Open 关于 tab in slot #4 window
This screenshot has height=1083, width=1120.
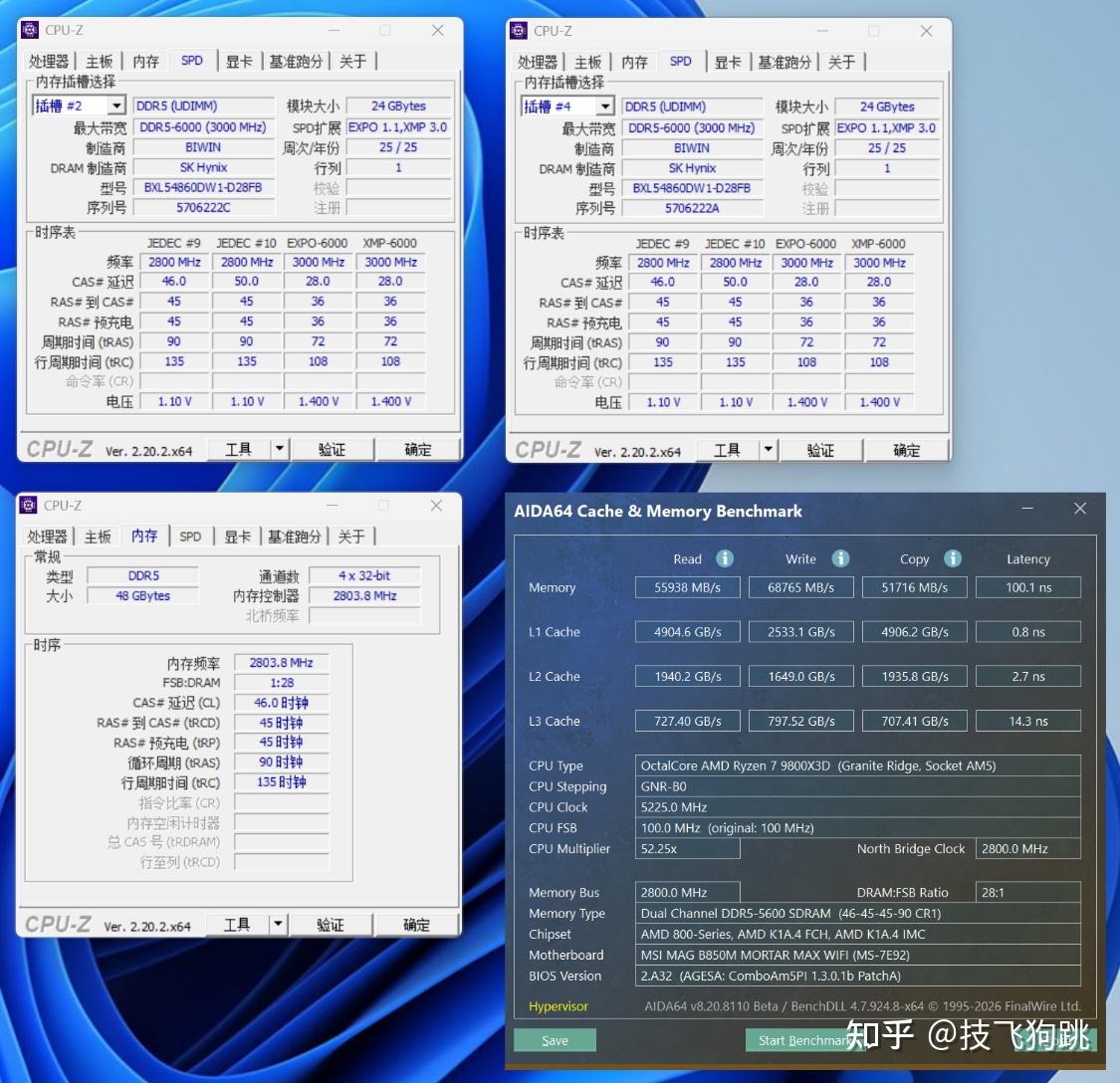click(x=841, y=62)
